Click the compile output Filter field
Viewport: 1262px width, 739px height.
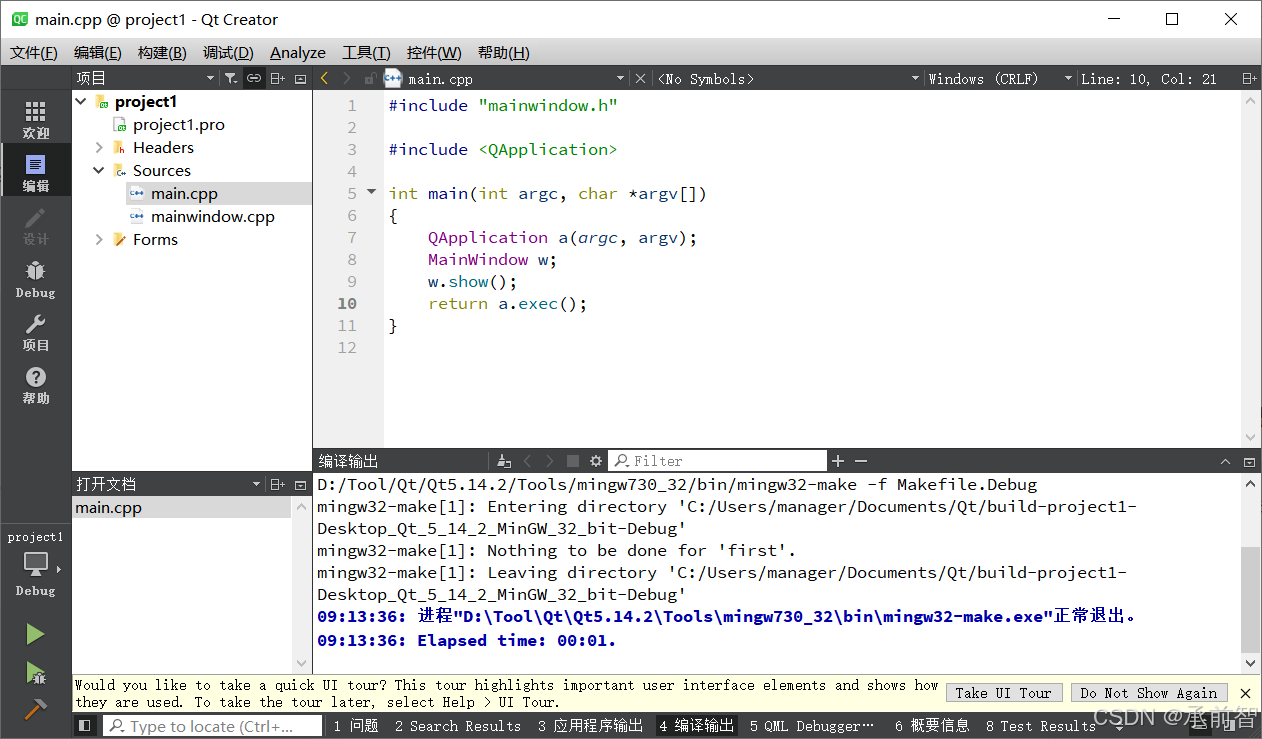tap(718, 461)
